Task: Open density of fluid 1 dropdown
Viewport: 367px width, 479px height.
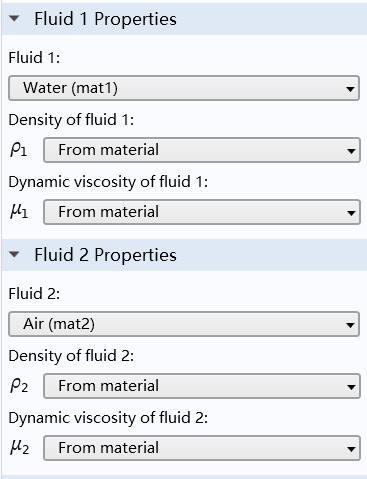Action: pos(202,150)
